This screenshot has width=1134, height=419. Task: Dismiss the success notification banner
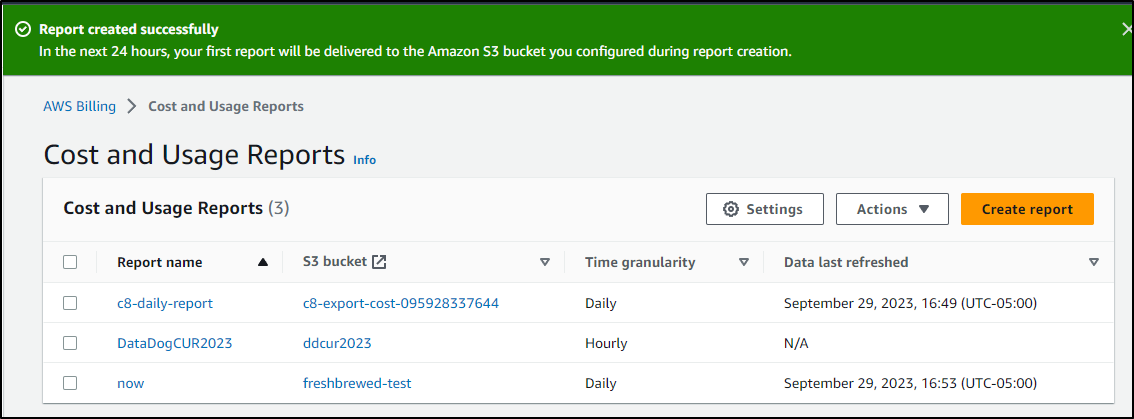point(1127,30)
